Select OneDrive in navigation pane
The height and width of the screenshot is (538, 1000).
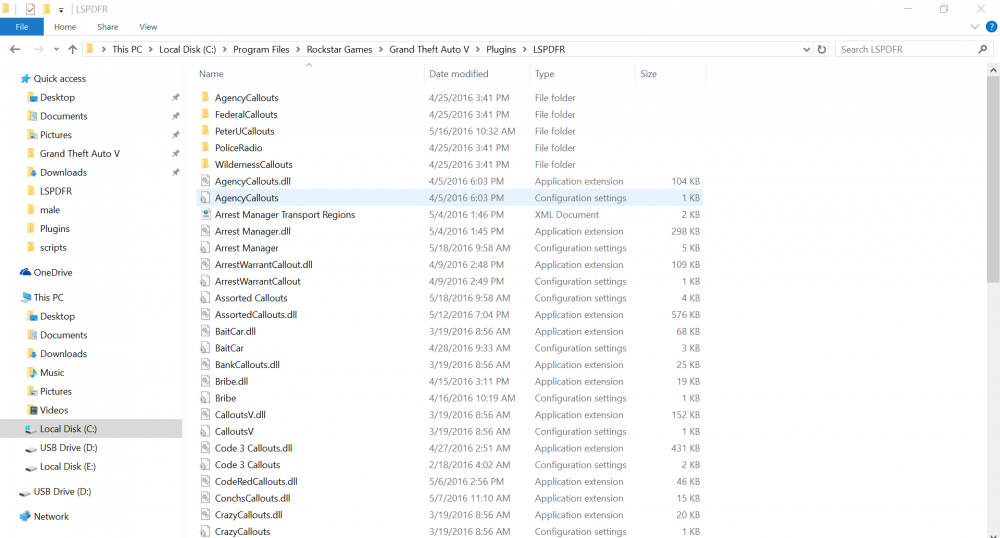click(53, 272)
